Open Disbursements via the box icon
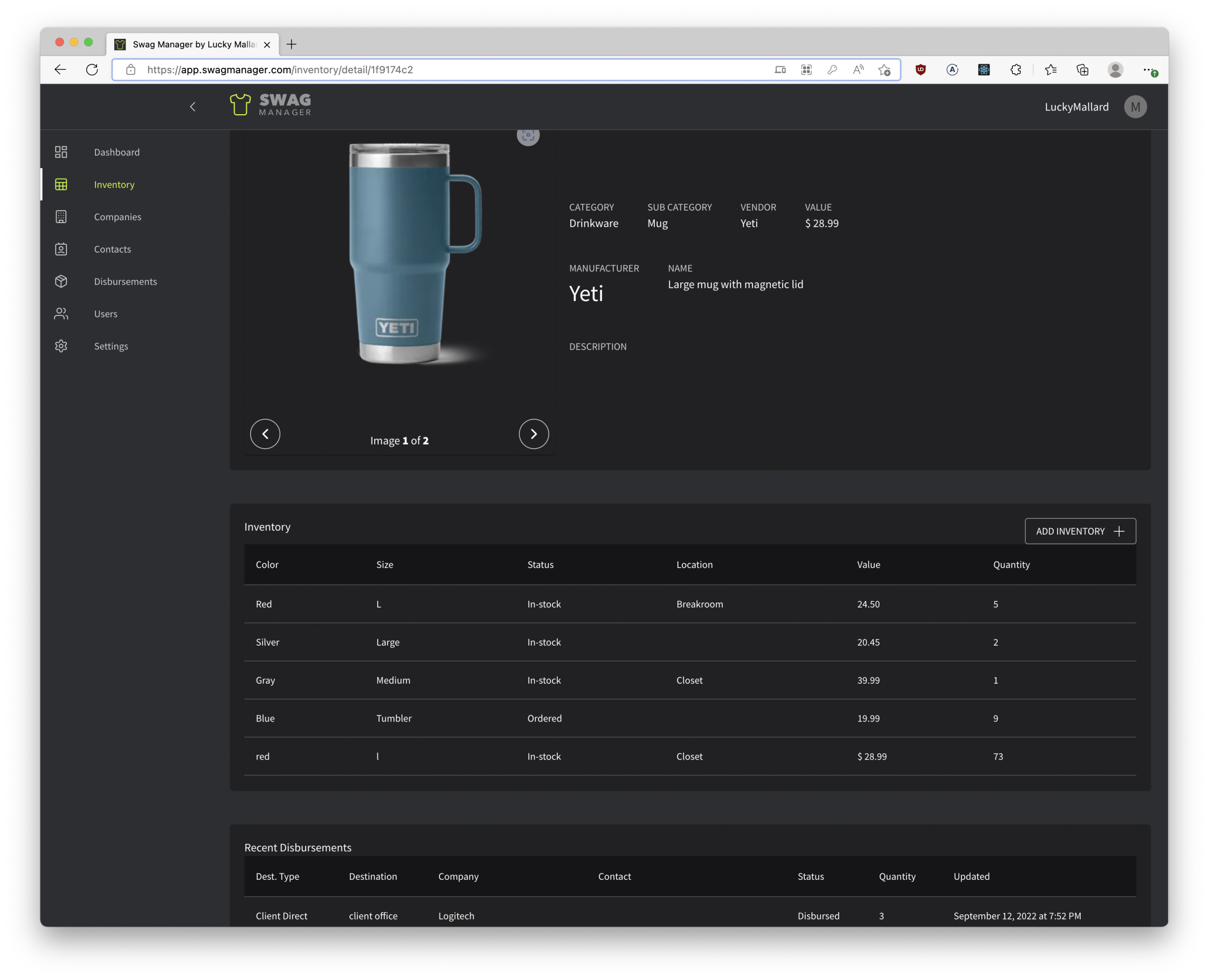Screen dimensions: 1209x980 (x=61, y=281)
